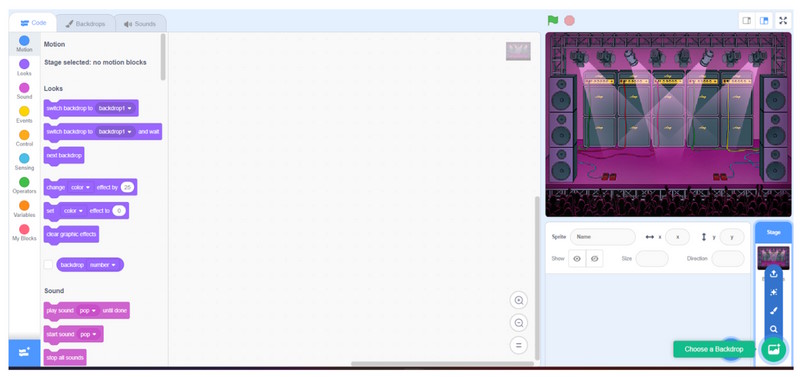Select the Control category circle
800x377 pixels.
pyautogui.click(x=24, y=135)
